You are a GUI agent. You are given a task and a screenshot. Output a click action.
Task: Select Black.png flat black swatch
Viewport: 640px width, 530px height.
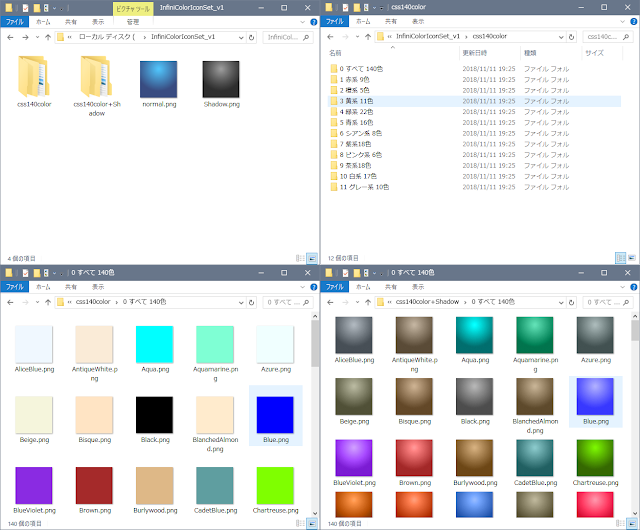pyautogui.click(x=154, y=415)
